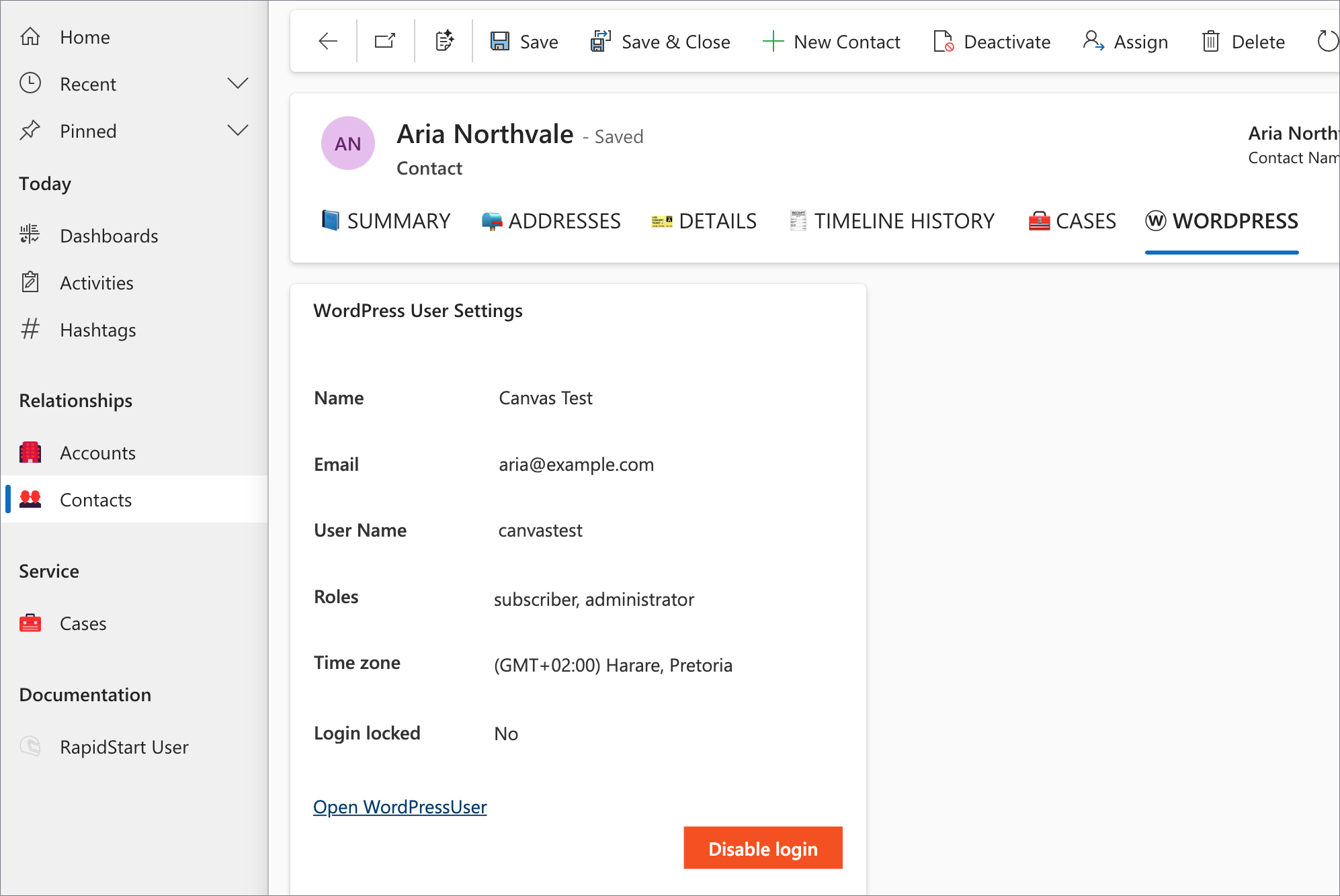Open the WordPressUser link
This screenshot has height=896, width=1340.
[400, 807]
